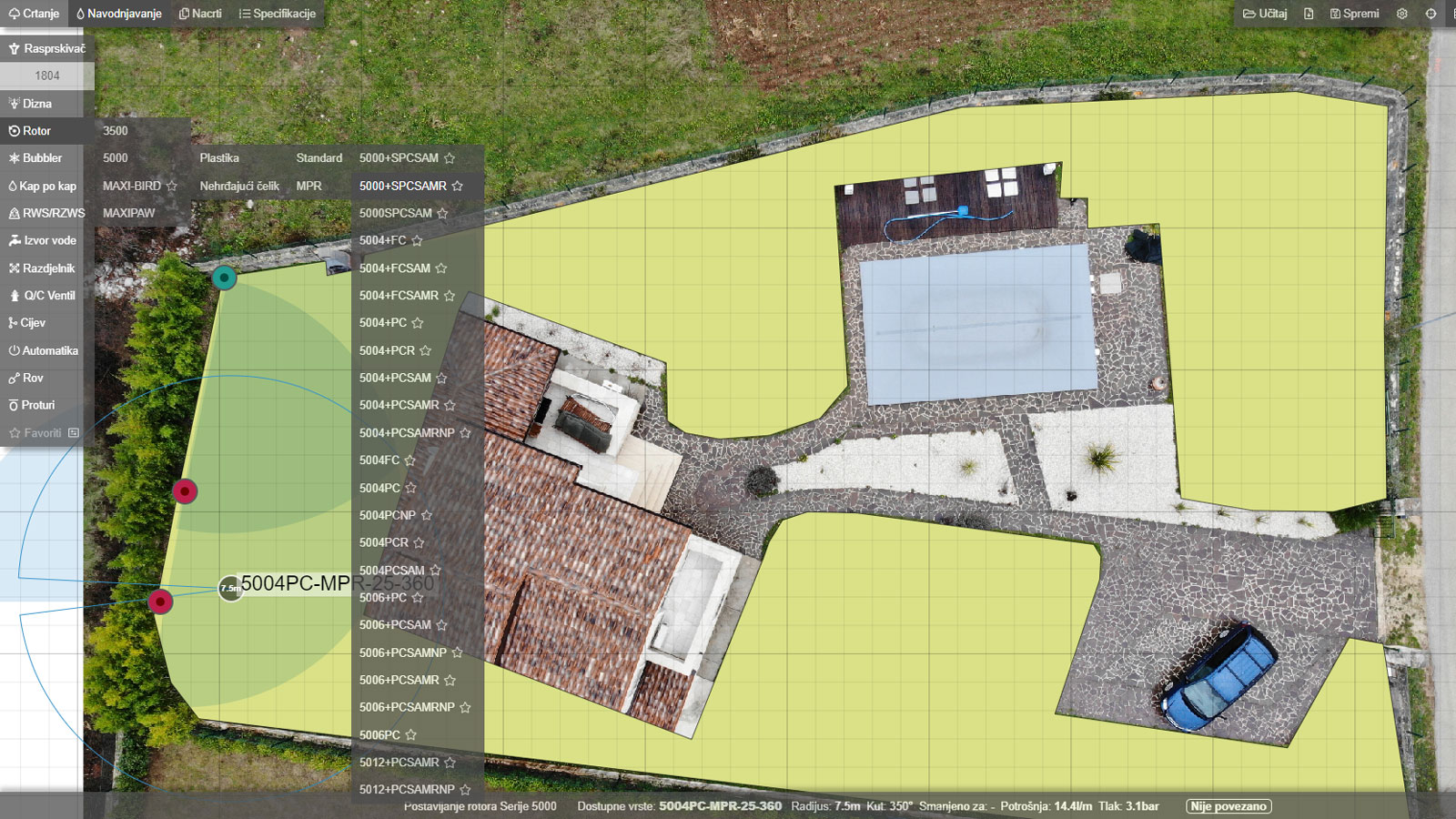Select the Q/C Ventil tool
Image resolution: width=1456 pixels, height=819 pixels.
(x=43, y=296)
